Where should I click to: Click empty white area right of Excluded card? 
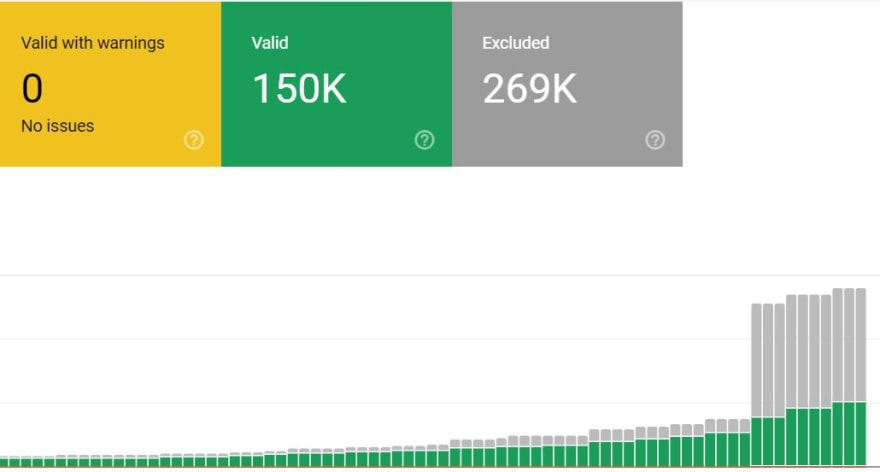click(780, 85)
